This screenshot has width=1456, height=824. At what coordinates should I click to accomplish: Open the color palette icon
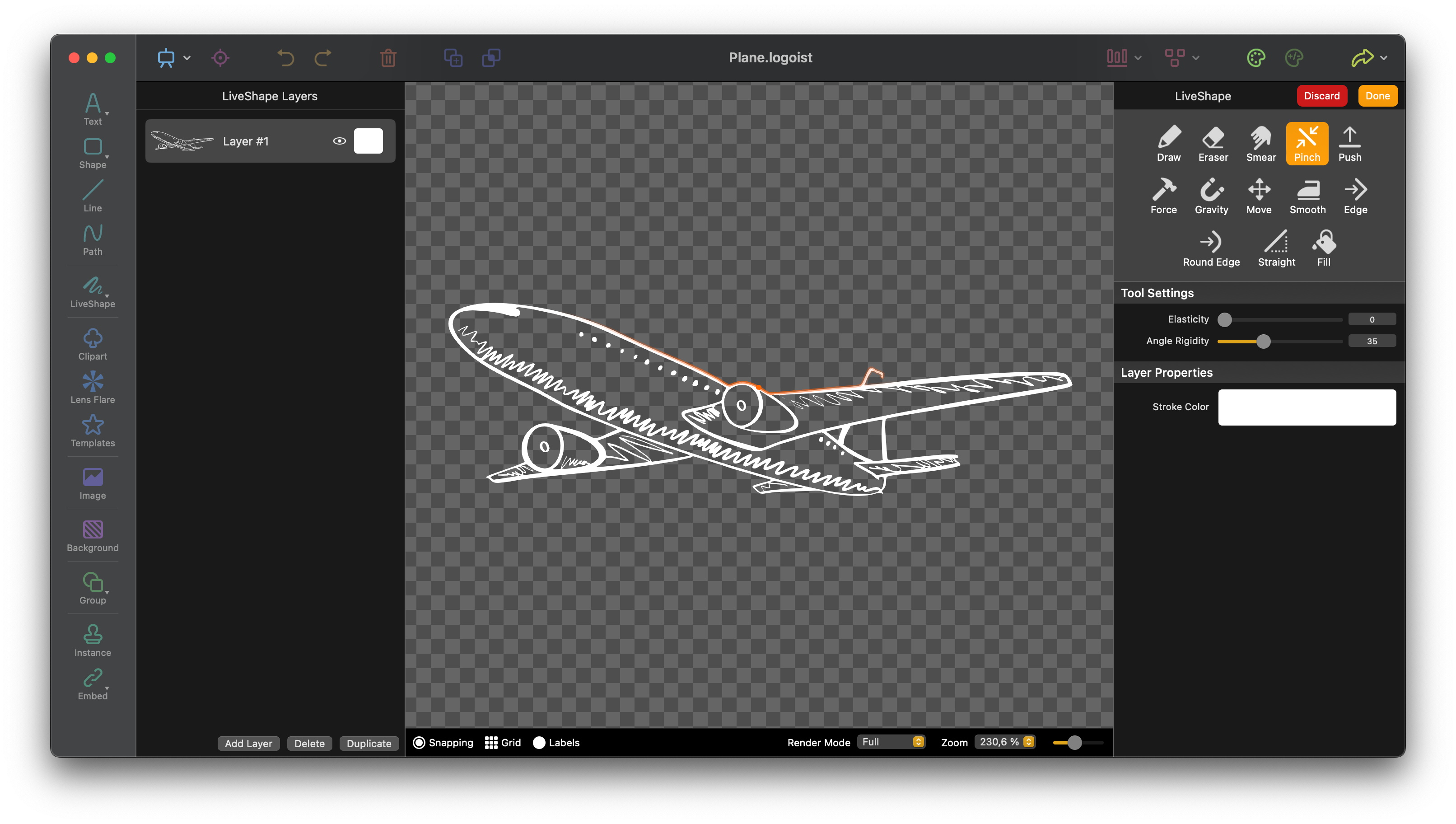pyautogui.click(x=1256, y=58)
